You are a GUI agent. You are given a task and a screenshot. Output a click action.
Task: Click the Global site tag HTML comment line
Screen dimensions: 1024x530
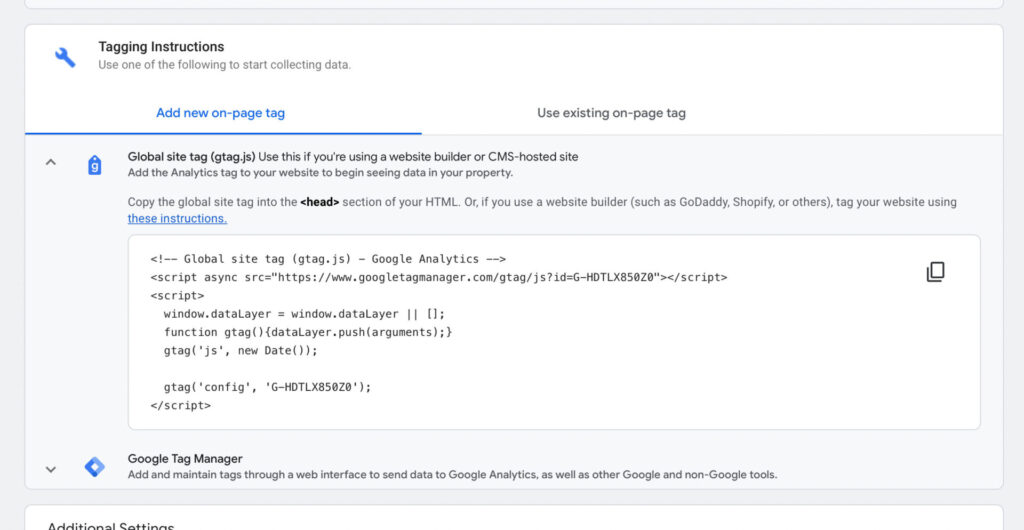[328, 258]
